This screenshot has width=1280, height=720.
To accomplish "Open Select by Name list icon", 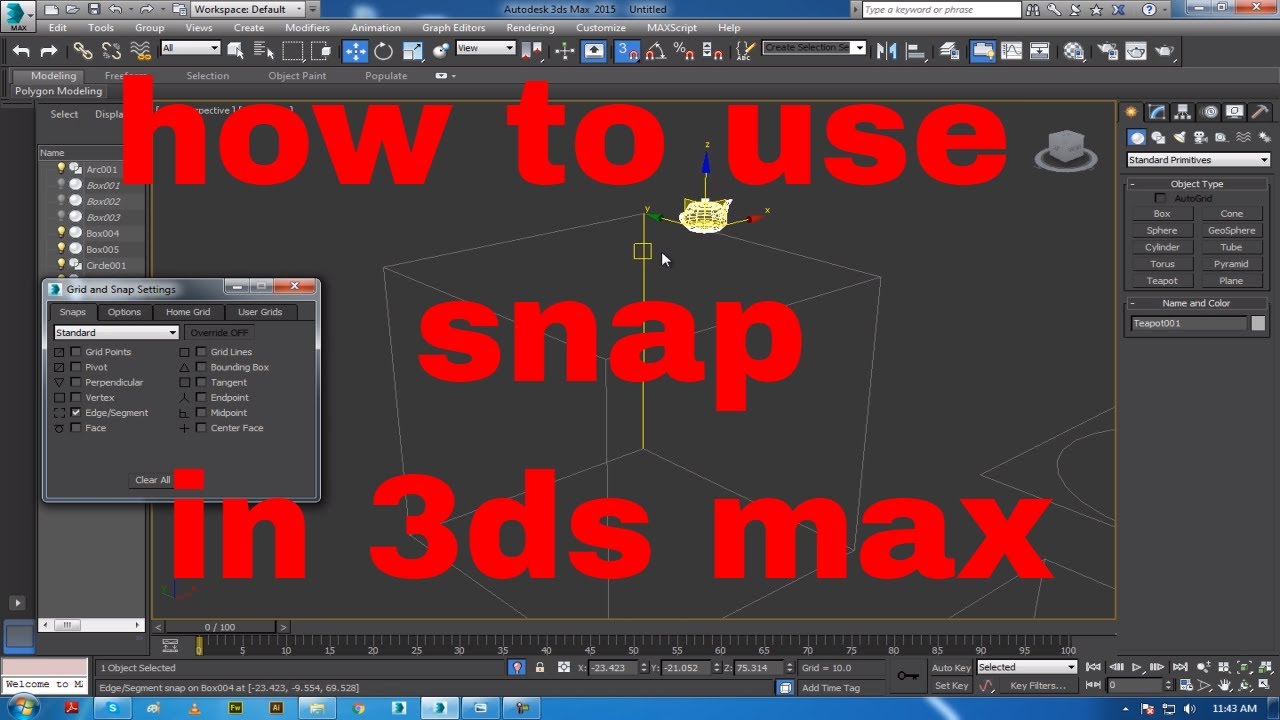I will pyautogui.click(x=264, y=50).
